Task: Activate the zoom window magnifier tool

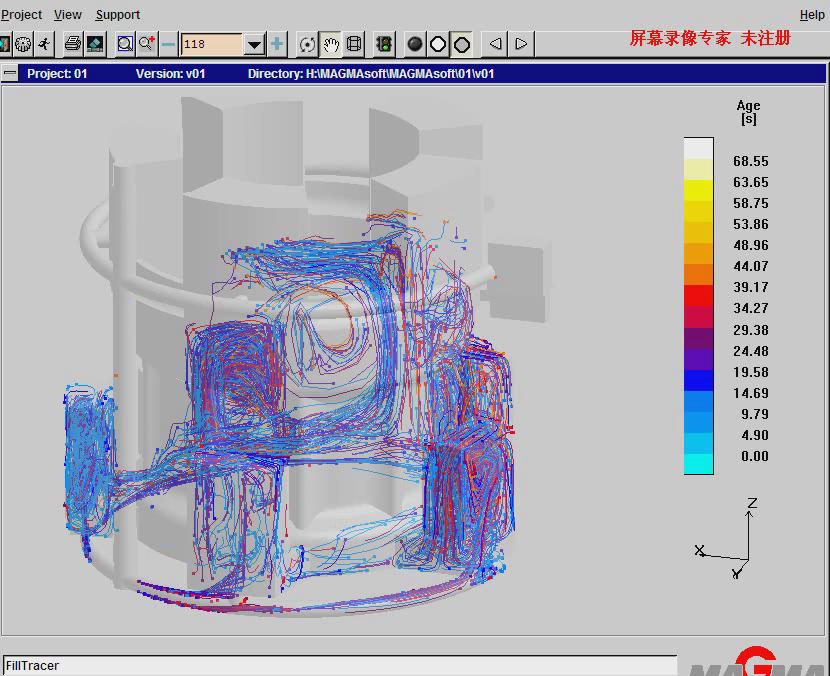Action: 124,44
